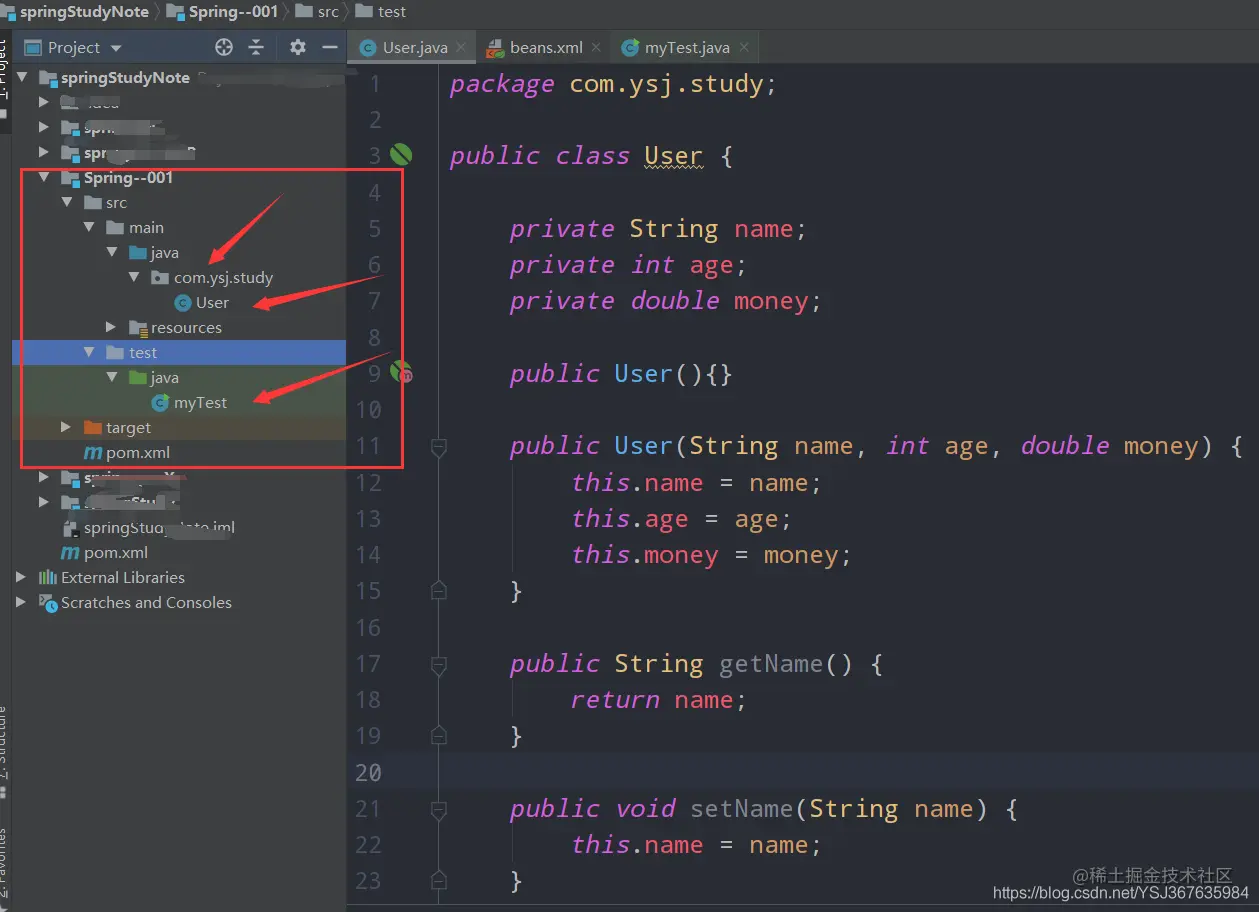Click the locate/scroll-from-source target icon
The height and width of the screenshot is (912, 1259).
[224, 47]
